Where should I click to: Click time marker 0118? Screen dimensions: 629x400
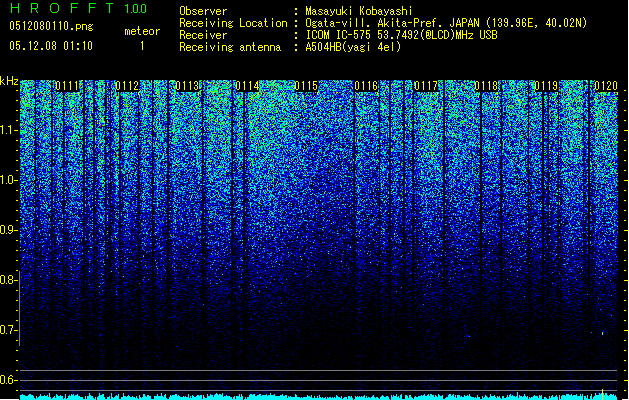pyautogui.click(x=486, y=86)
